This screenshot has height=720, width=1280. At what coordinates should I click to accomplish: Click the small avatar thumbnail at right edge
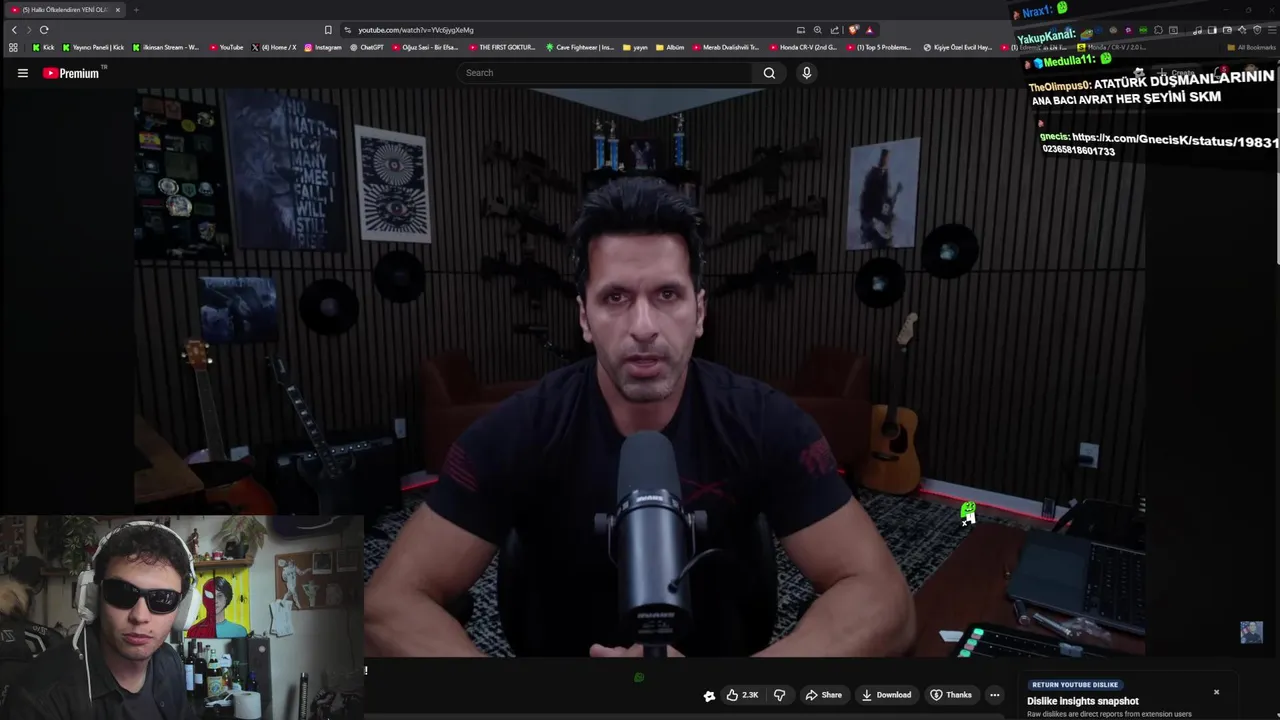tap(1251, 632)
